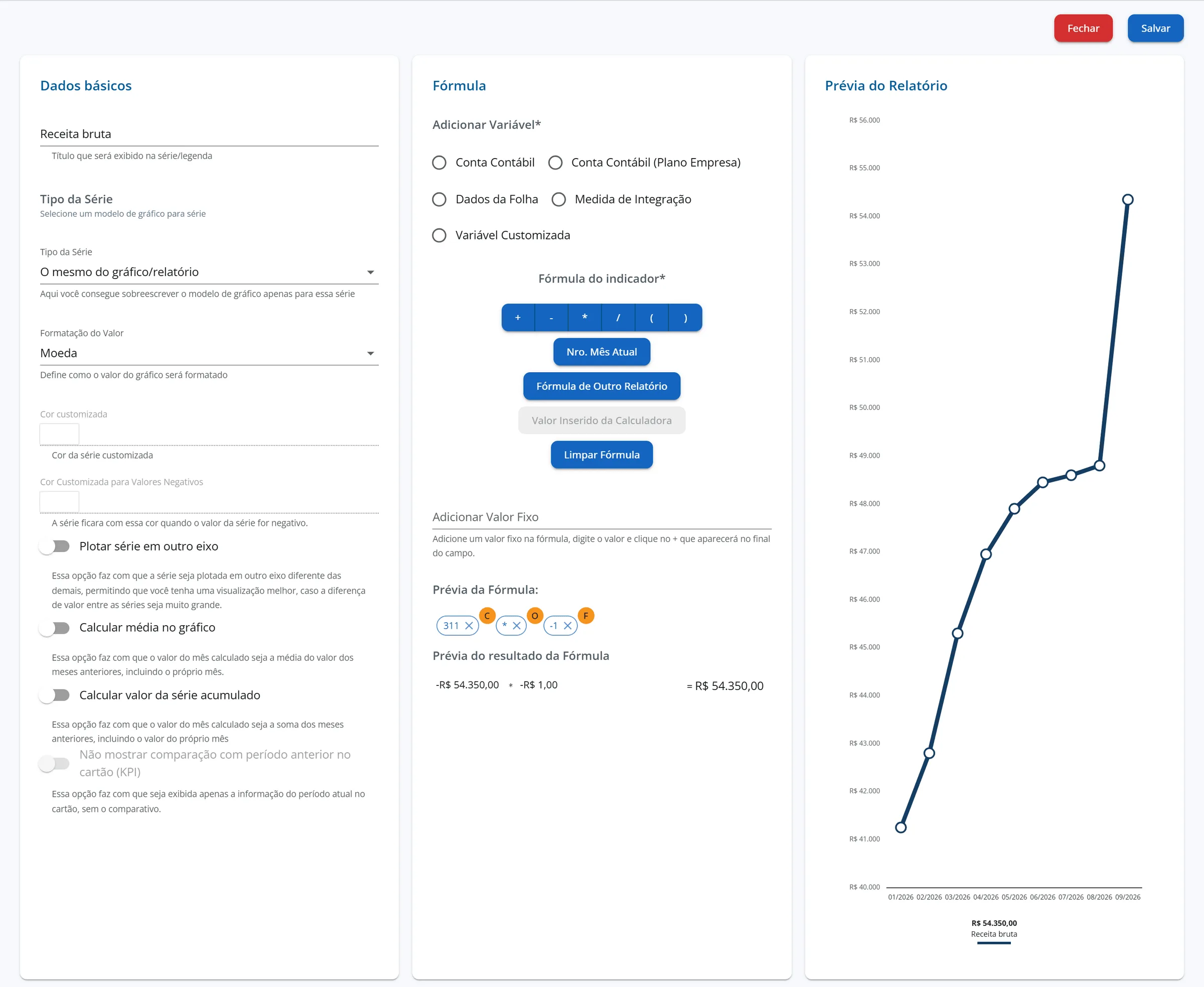Insert the plus operator
Viewport: 1204px width, 987px height.
(x=518, y=317)
